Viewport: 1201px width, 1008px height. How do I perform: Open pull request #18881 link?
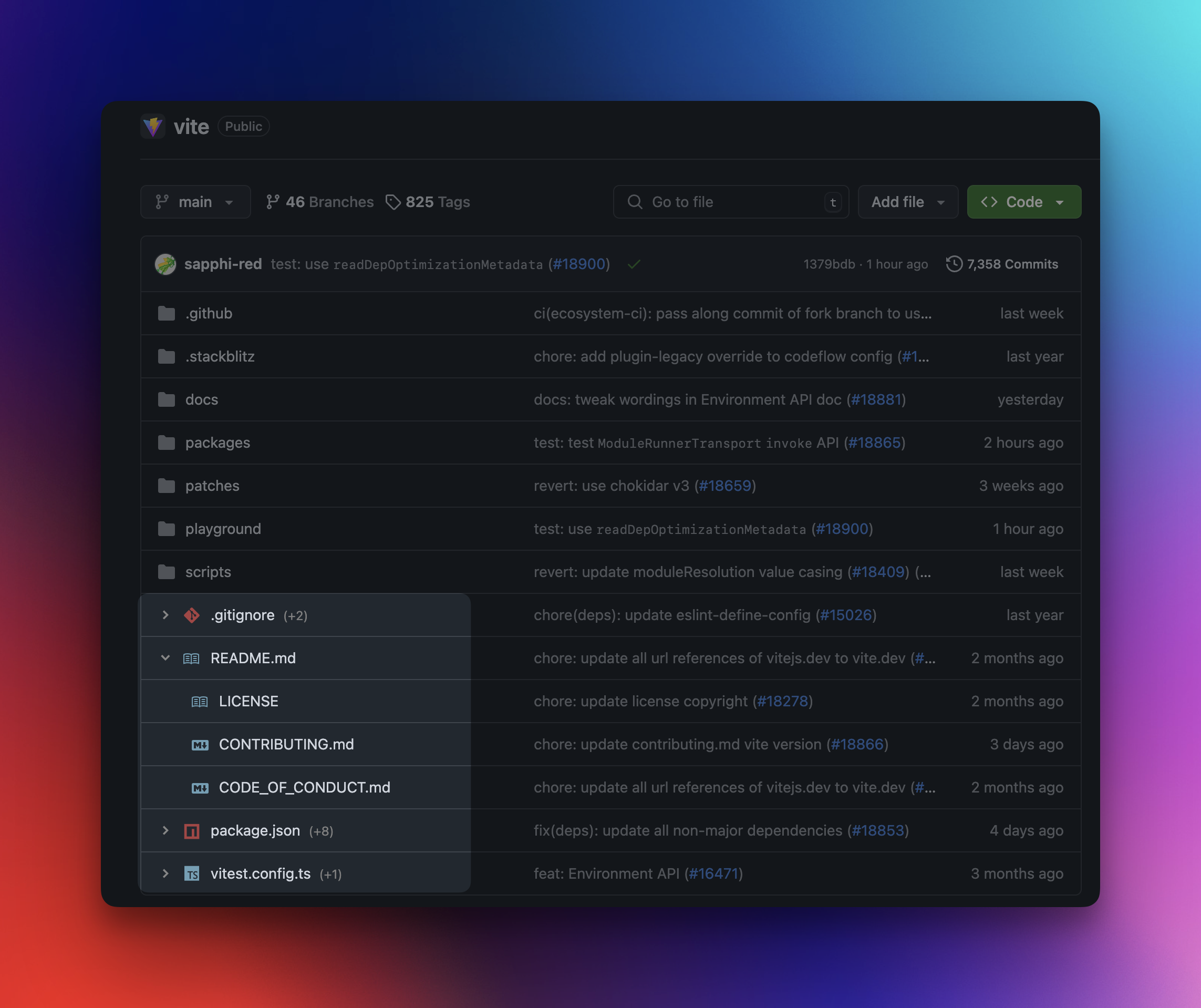pyautogui.click(x=876, y=400)
